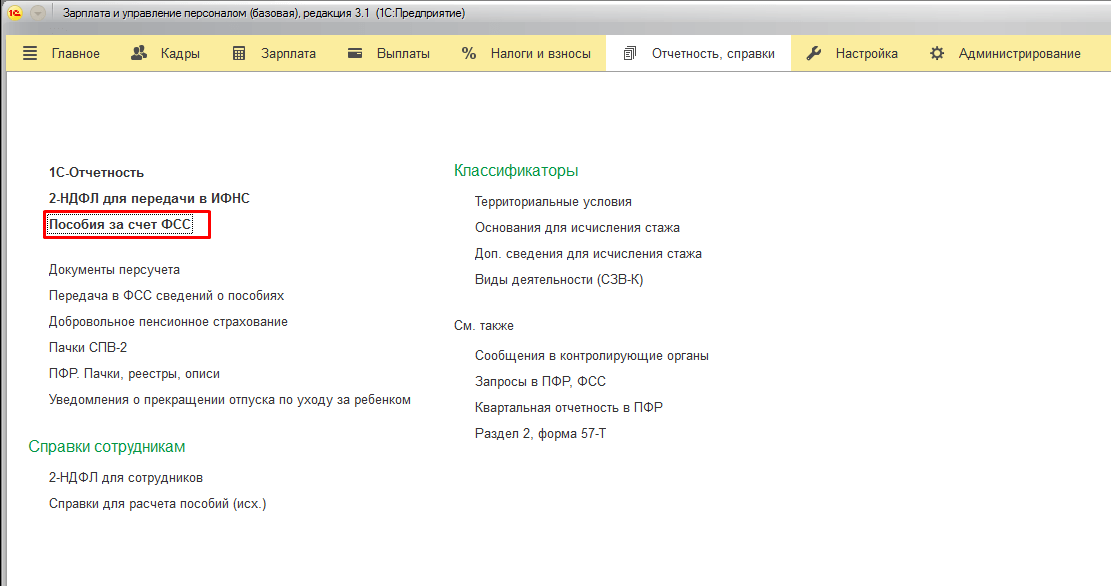Open Доп. сведения для исчисления стажа
Image resolution: width=1111 pixels, height=586 pixels.
(x=588, y=254)
